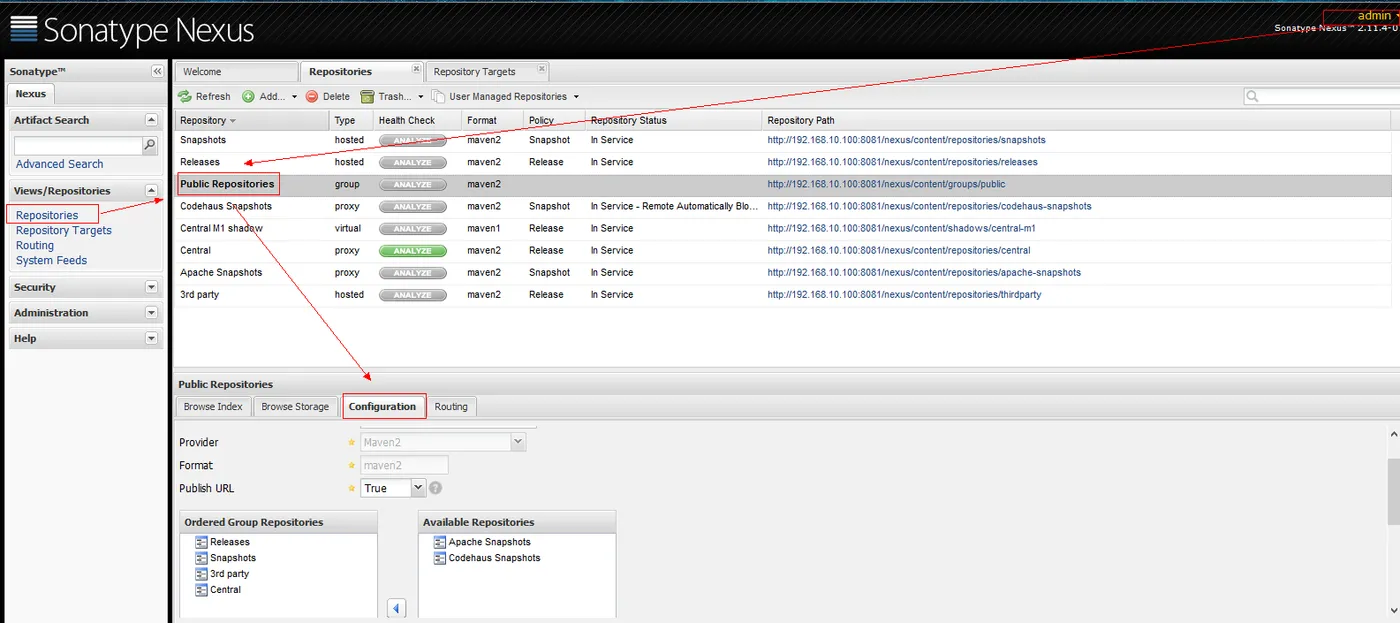
Task: Click Analyze button for Snapshots repository
Action: 413,141
